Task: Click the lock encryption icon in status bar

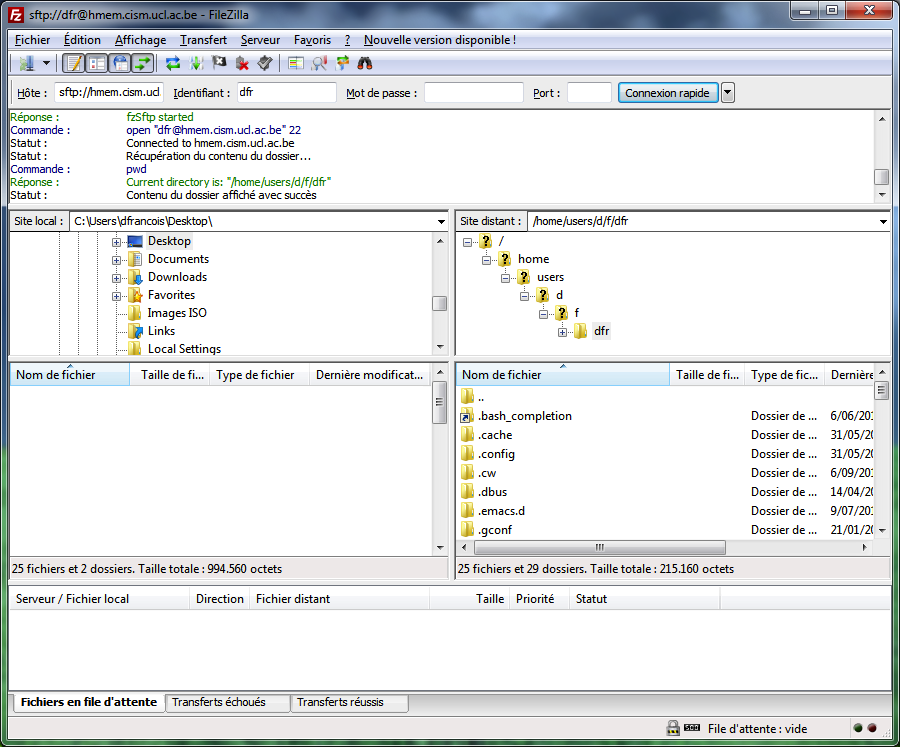Action: pyautogui.click(x=673, y=728)
